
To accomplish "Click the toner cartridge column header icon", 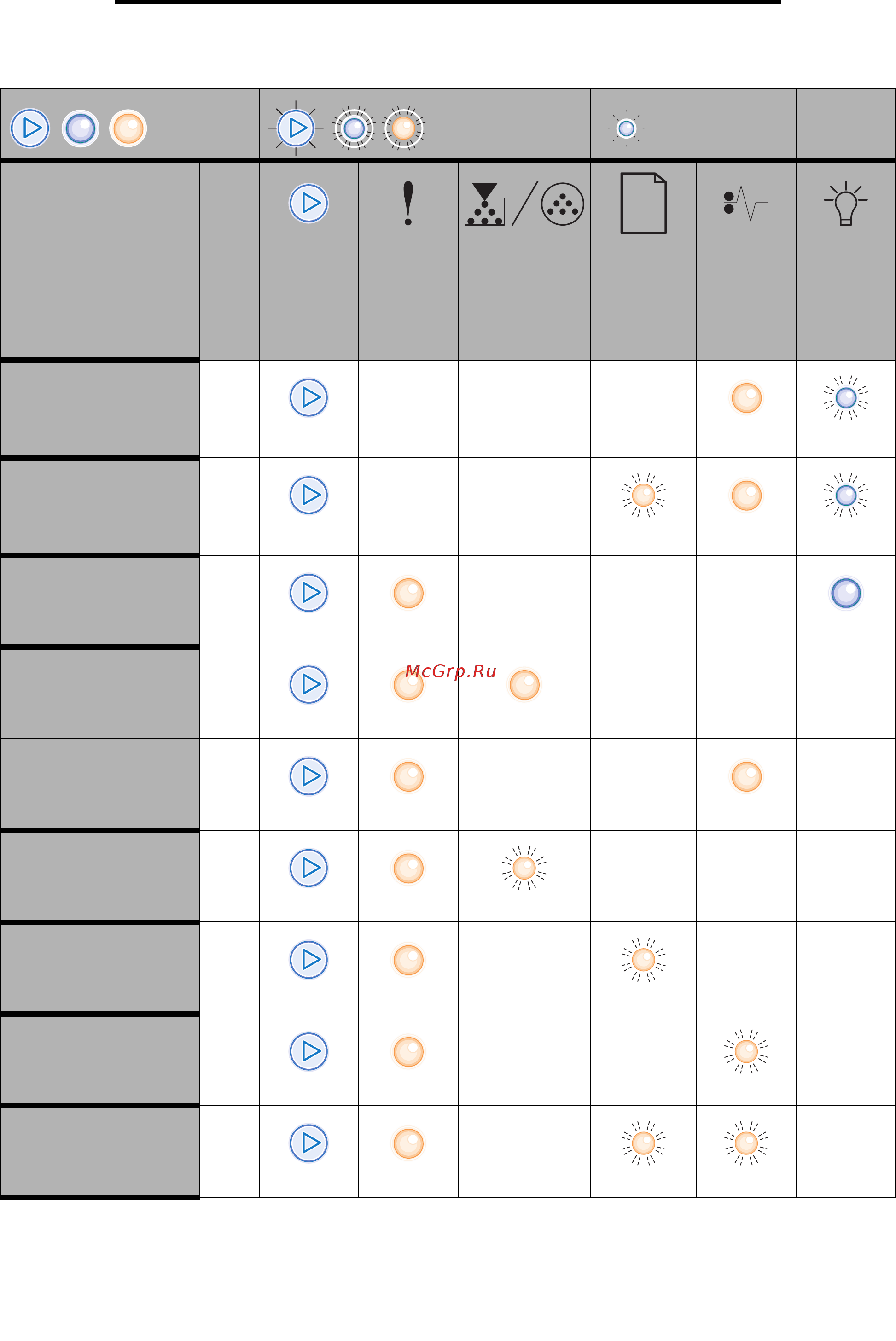I will (524, 204).
